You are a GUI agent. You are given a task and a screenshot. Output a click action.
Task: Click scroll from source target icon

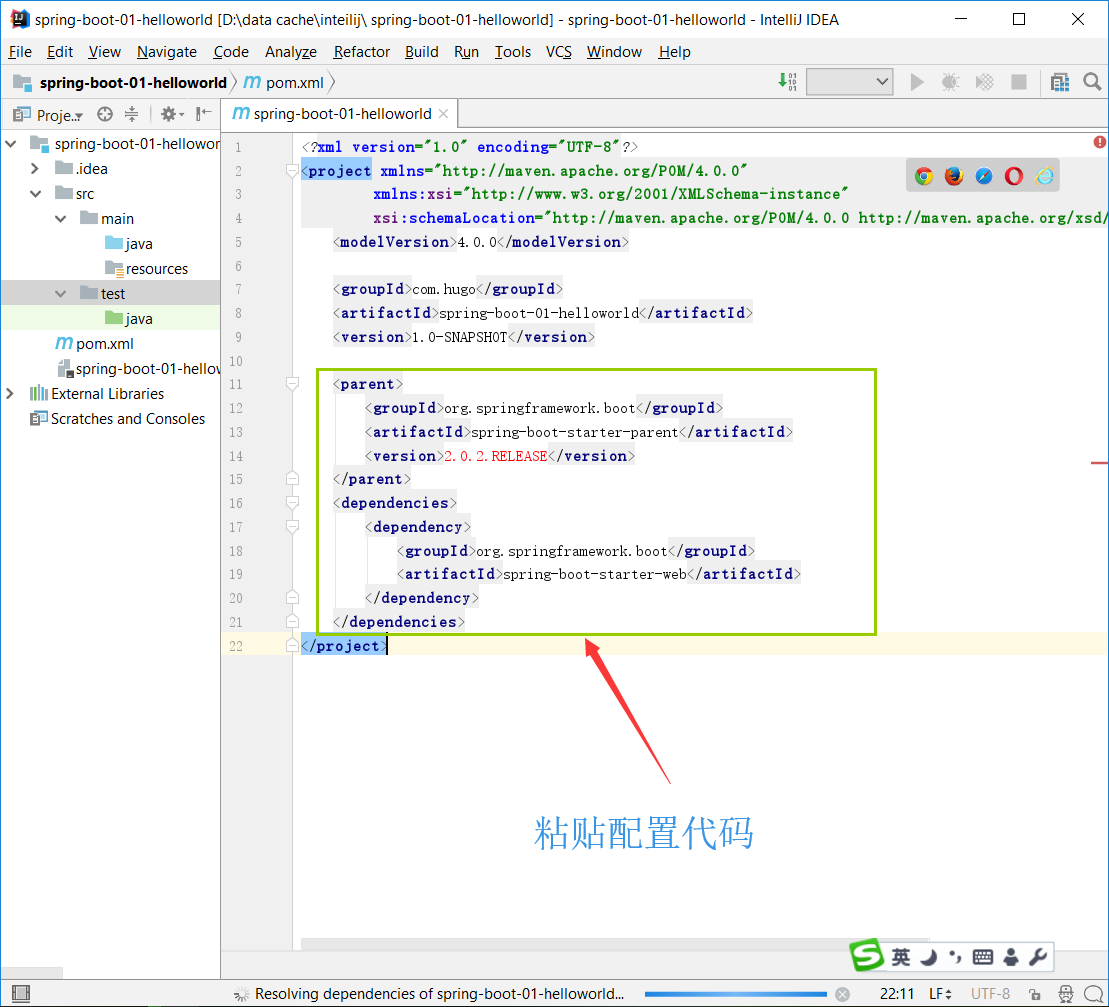(104, 114)
